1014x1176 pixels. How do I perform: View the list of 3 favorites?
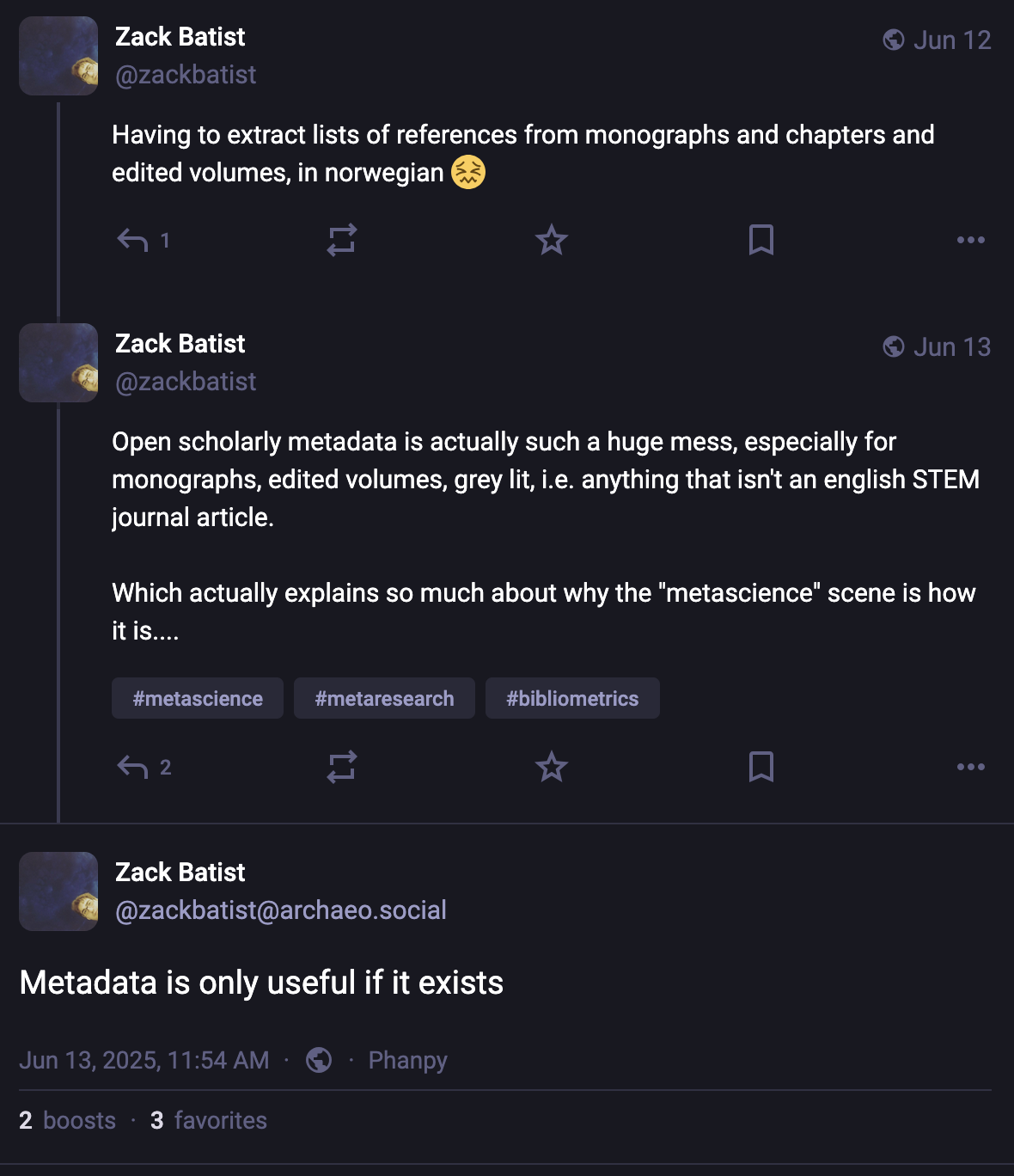[209, 1120]
